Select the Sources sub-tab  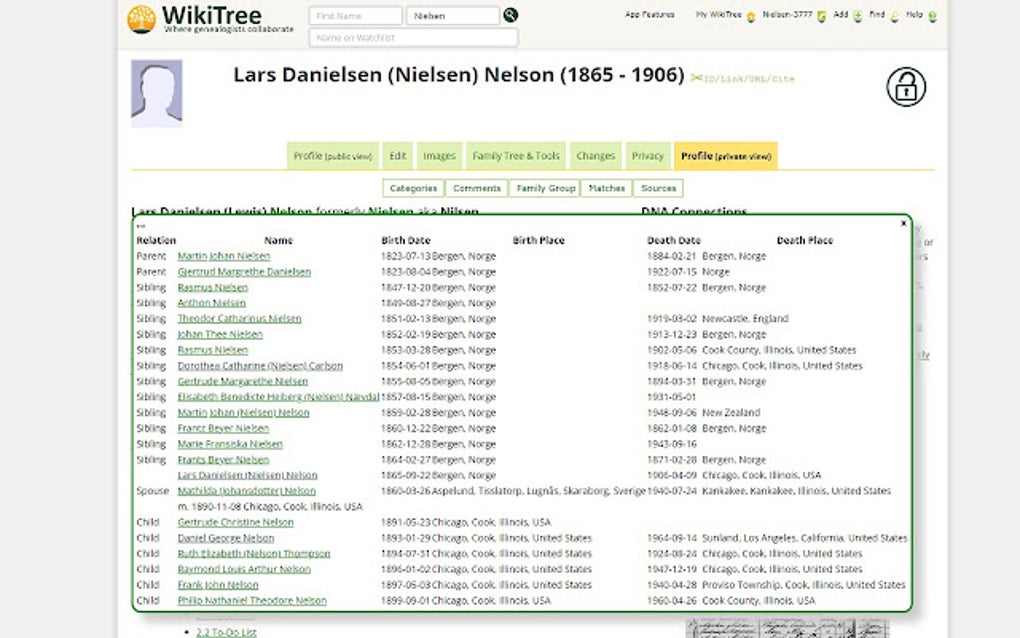tap(659, 188)
